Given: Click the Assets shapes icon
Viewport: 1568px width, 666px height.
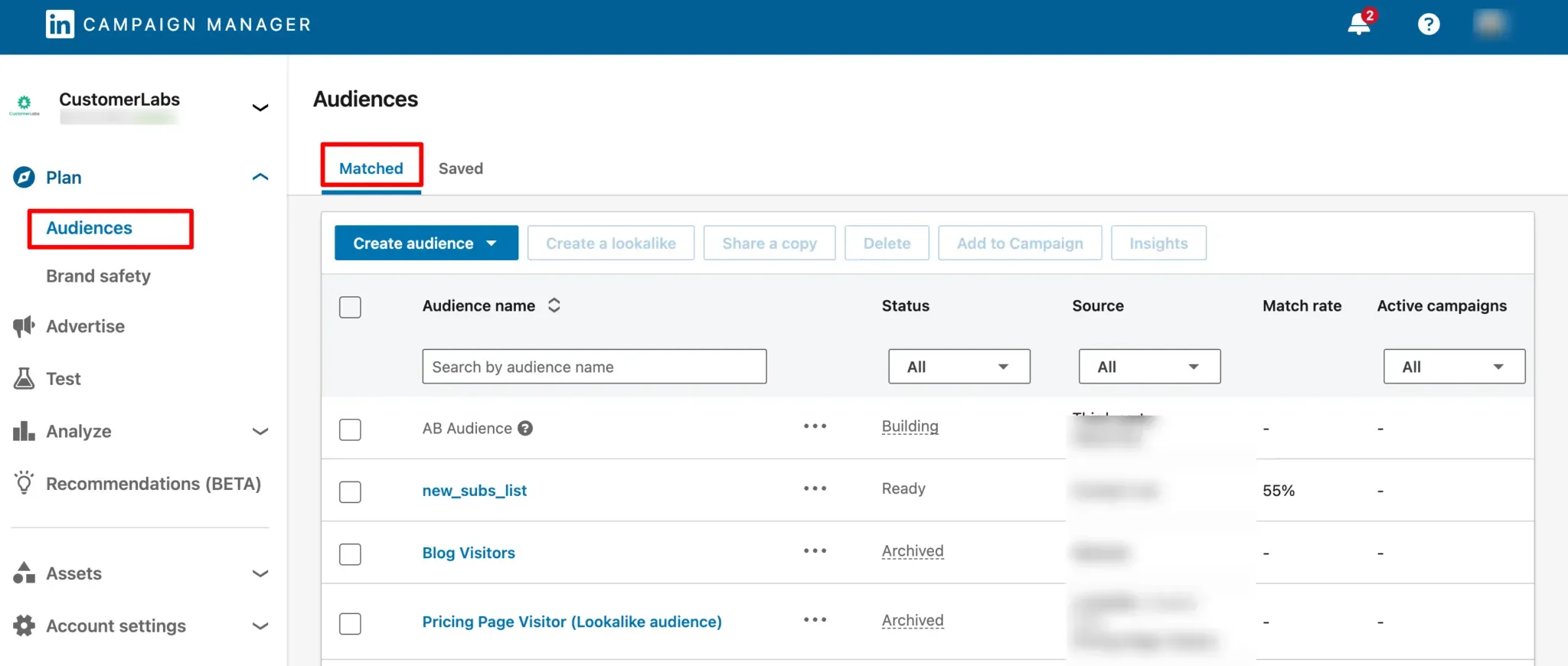Looking at the screenshot, I should [24, 573].
